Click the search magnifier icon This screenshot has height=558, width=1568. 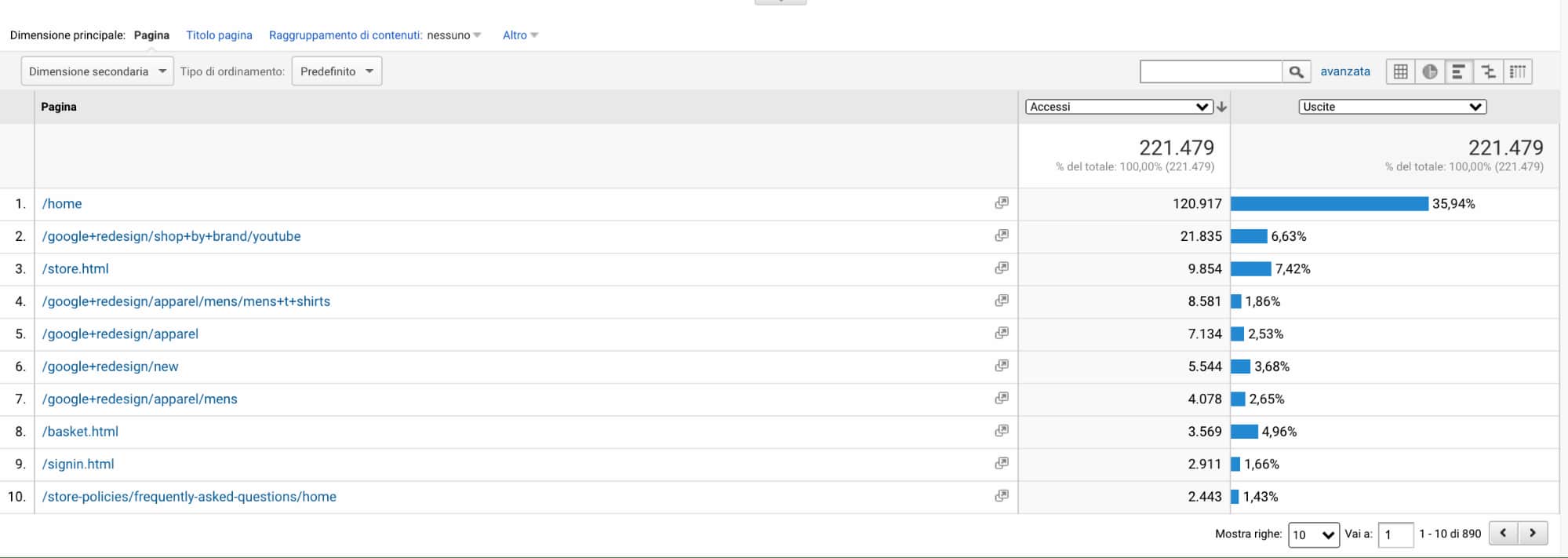coord(1296,71)
